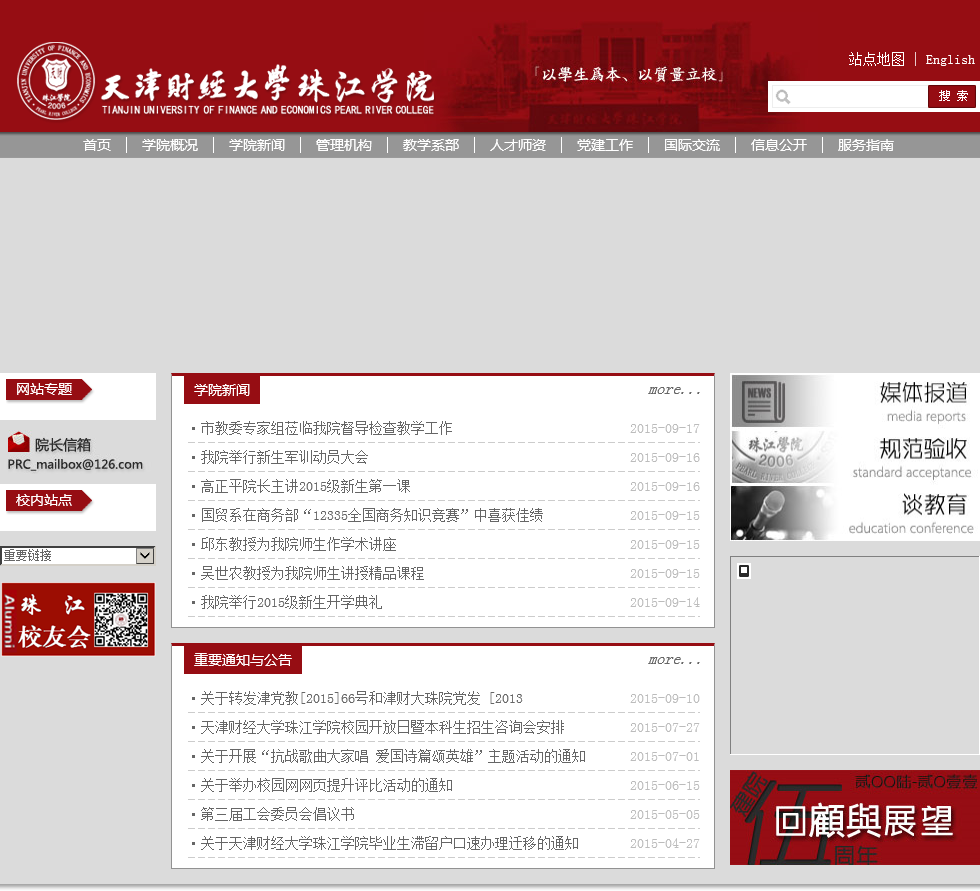Open the 规范验收 standard acceptance banner
The image size is (980, 891).
tap(855, 457)
